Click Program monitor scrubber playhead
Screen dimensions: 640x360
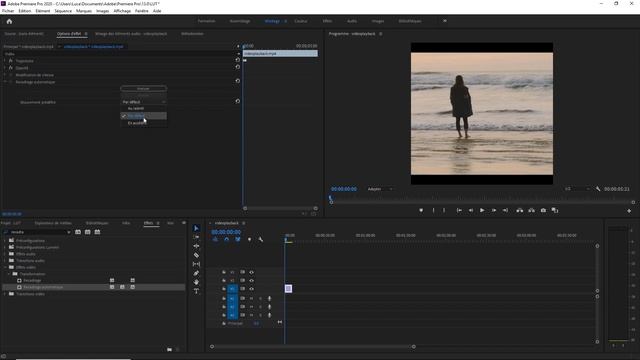tap(331, 199)
